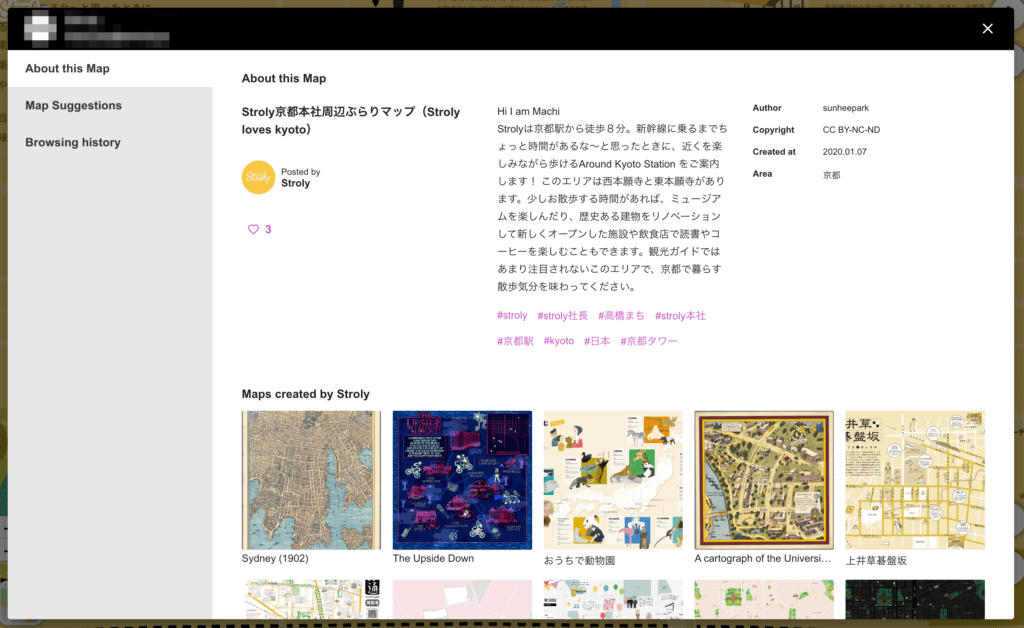
Task: Click the like count 3
Action: point(268,230)
